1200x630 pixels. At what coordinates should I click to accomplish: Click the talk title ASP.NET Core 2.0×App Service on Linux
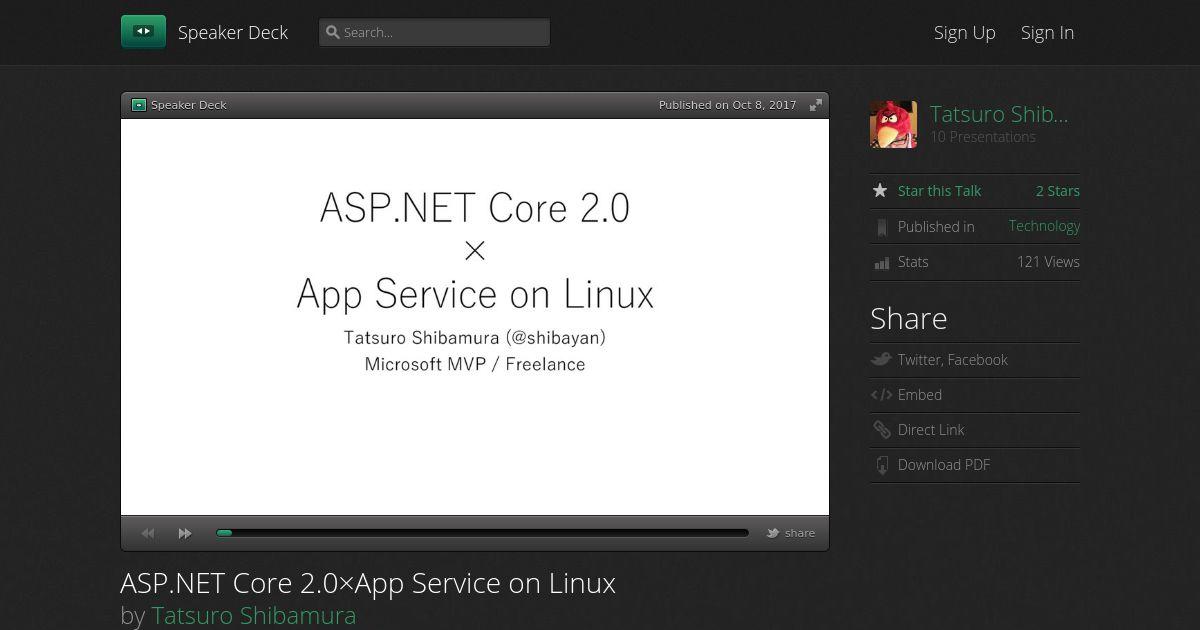point(368,583)
